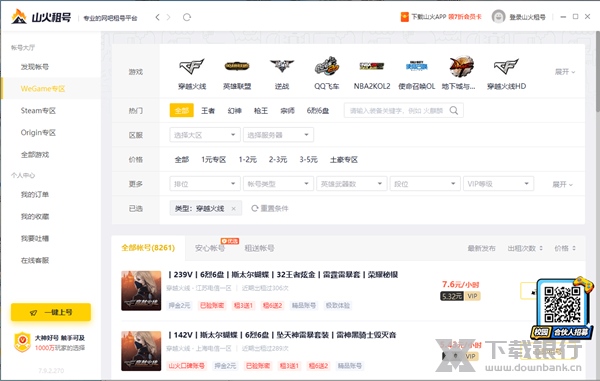
Task: Click the shield badge icon near 大神好号
Action: pyautogui.click(x=22, y=342)
